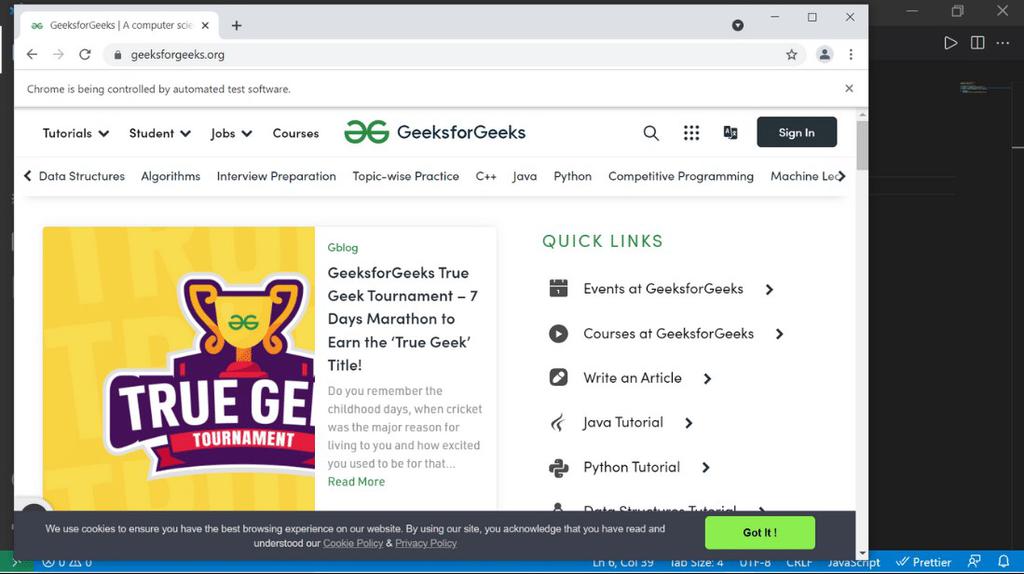Open the Gblog category link
Image resolution: width=1024 pixels, height=574 pixels.
[343, 247]
